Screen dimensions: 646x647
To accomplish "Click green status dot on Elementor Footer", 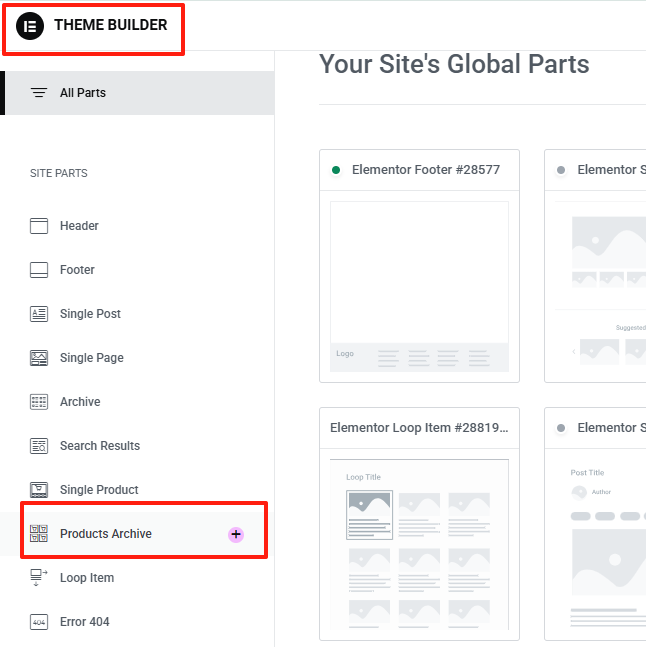I will pyautogui.click(x=336, y=170).
